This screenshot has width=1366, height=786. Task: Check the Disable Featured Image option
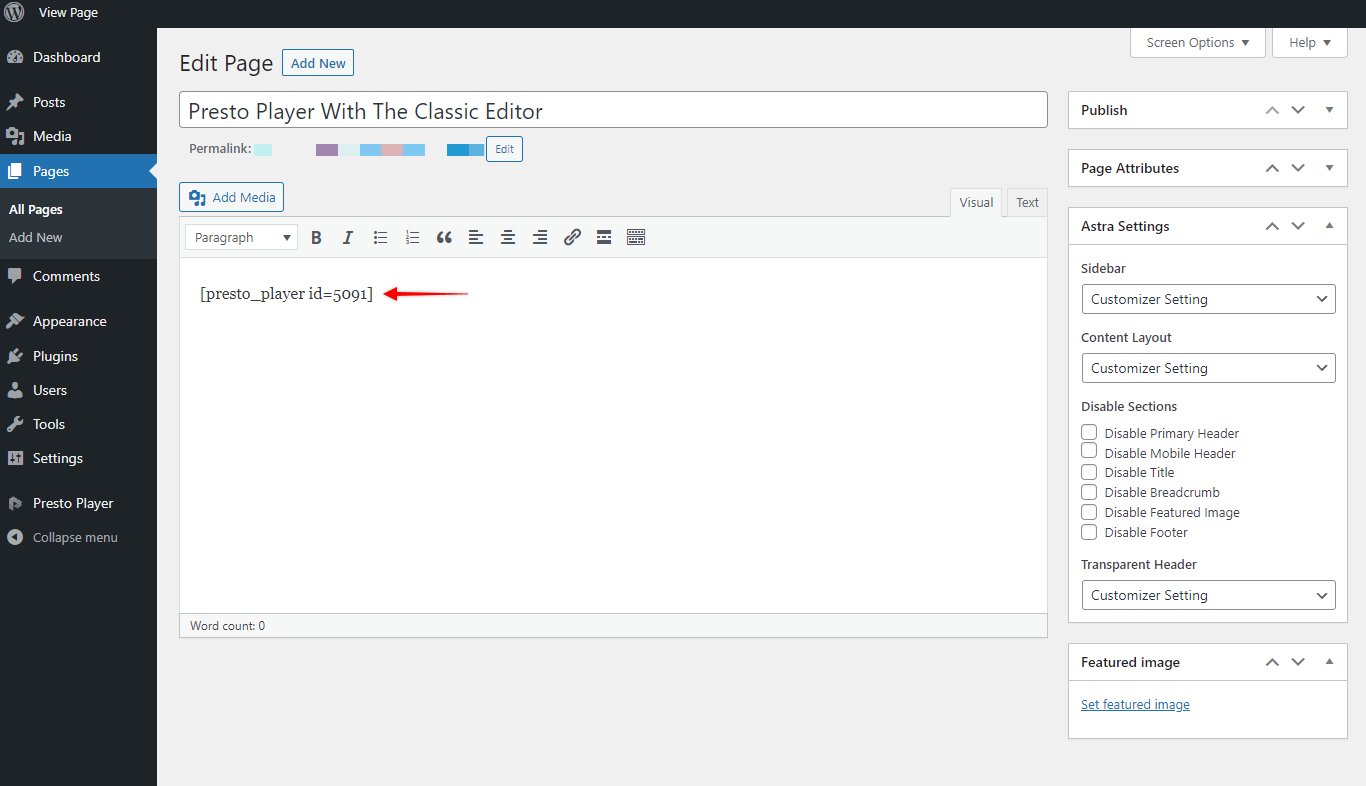(1089, 512)
